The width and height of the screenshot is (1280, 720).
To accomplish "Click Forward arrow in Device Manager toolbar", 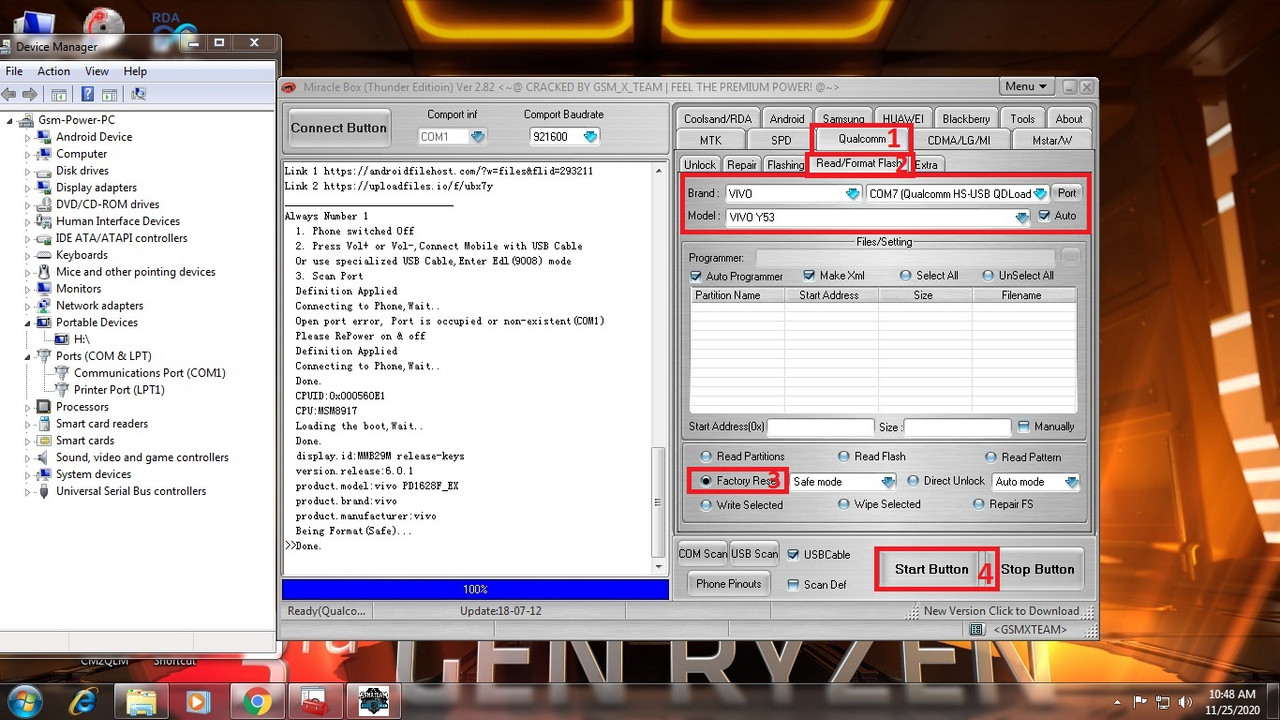I will pos(30,94).
